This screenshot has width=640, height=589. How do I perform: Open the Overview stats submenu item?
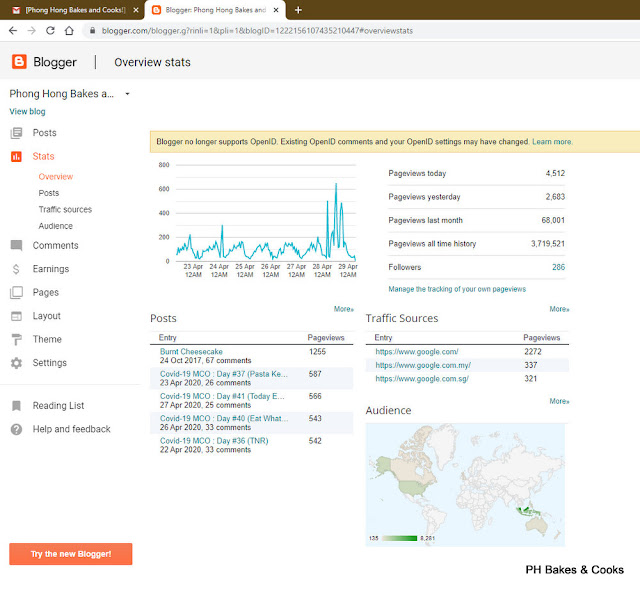(56, 177)
